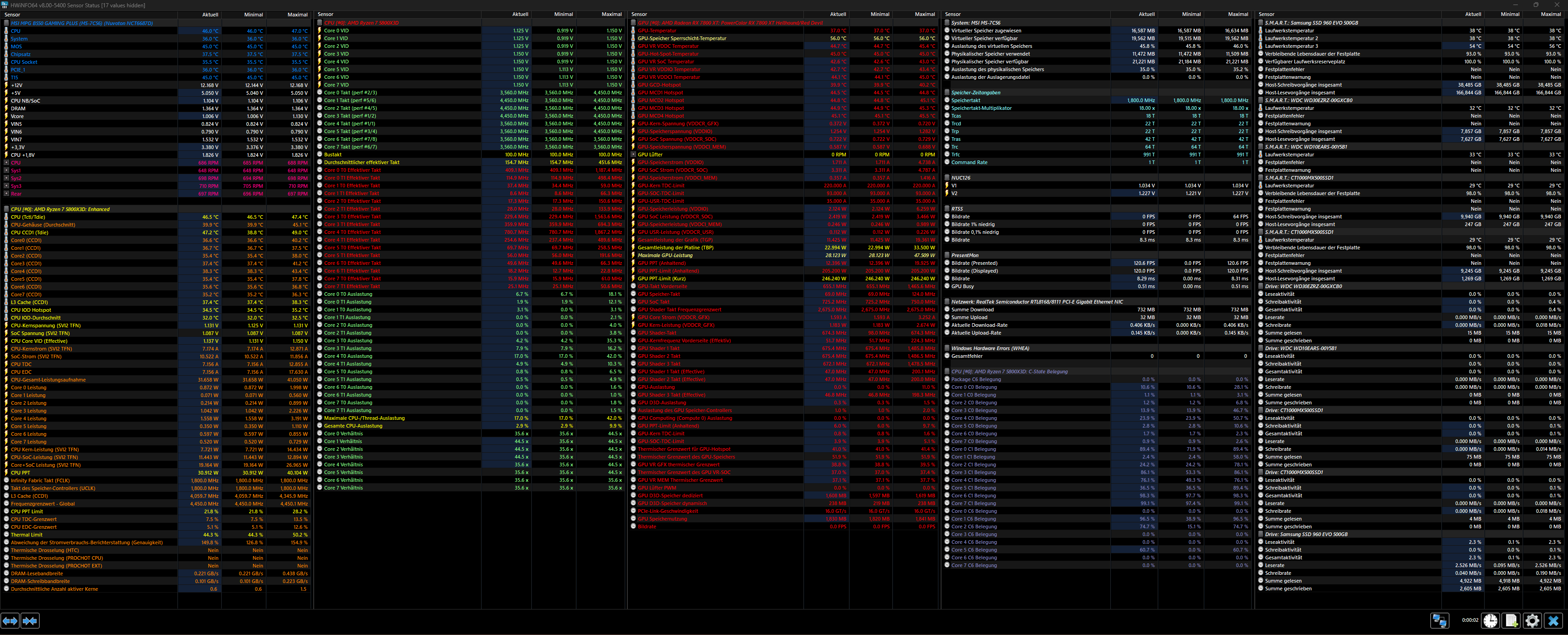Image resolution: width=1568 pixels, height=635 pixels.
Task: Select the Windows Hardware Errors (WHEA) group header
Action: click(990, 348)
